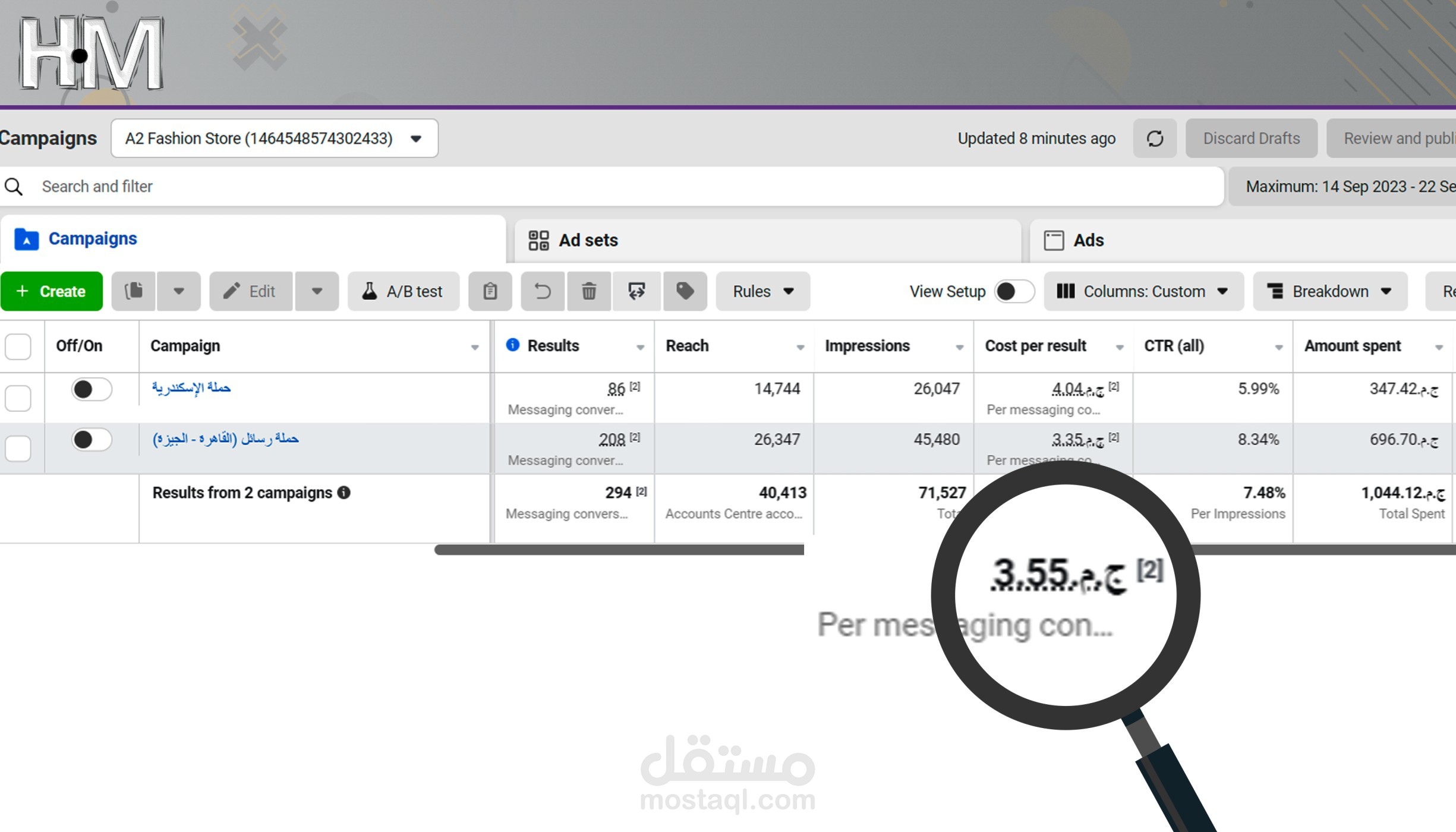Click the Discard Drafts button
1456x832 pixels.
point(1251,138)
